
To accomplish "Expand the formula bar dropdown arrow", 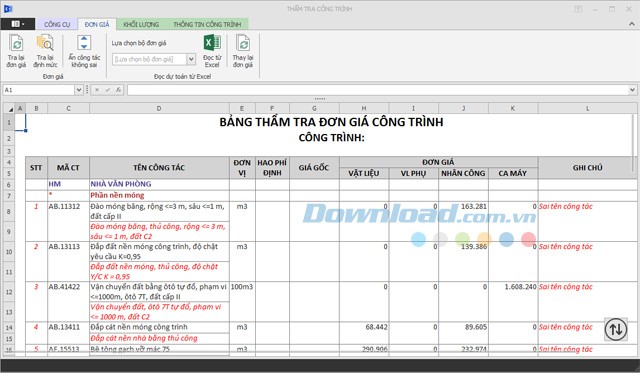I will 632,90.
